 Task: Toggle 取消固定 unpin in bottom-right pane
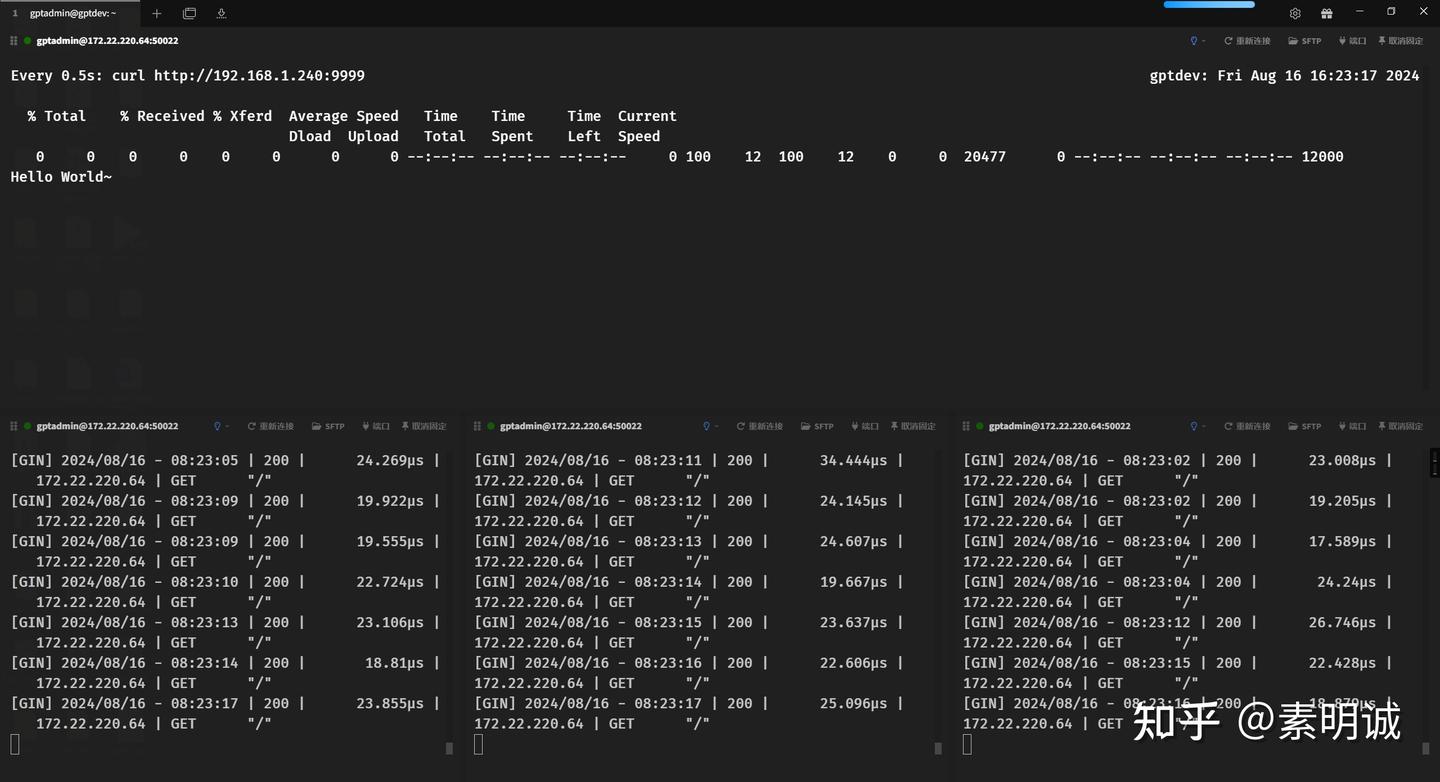(x=1400, y=426)
